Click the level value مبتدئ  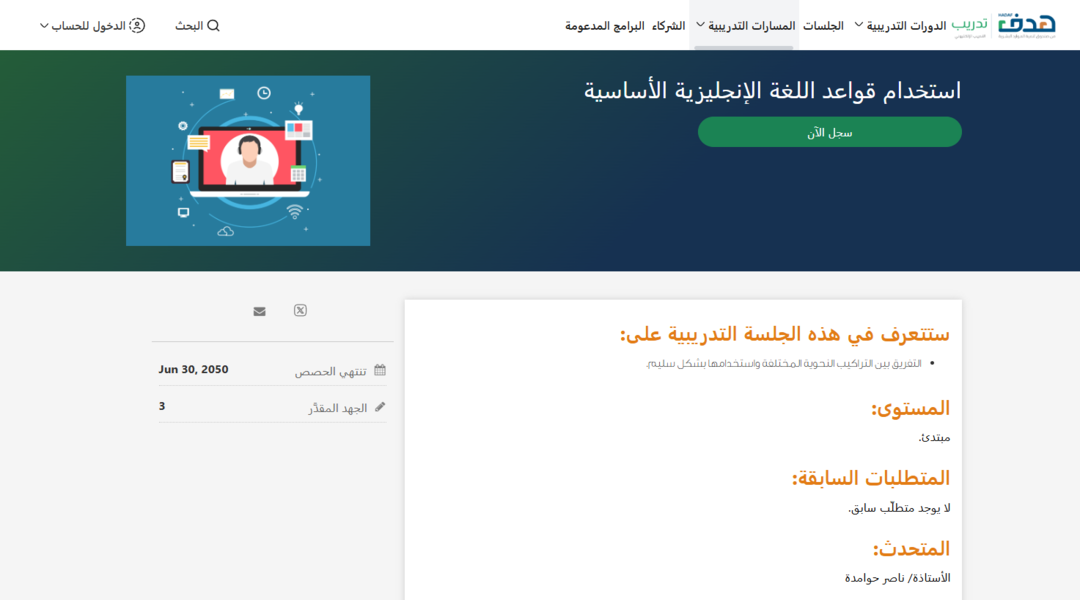935,437
